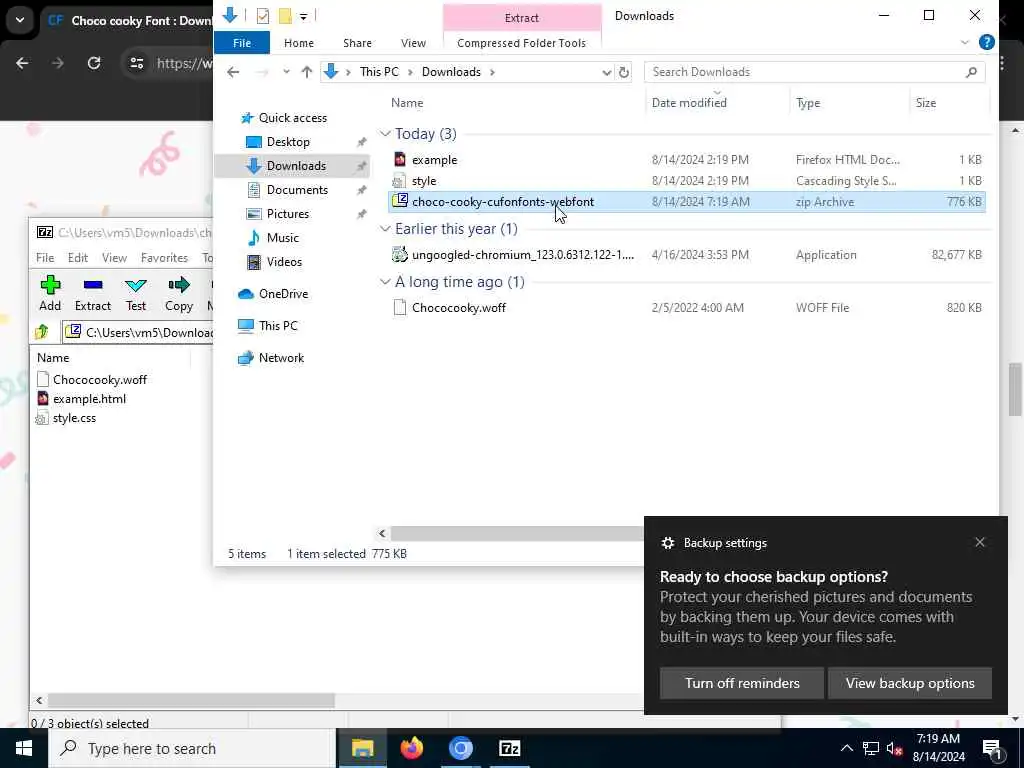Click View backup options button
Screen dimensions: 1024x768
910,683
